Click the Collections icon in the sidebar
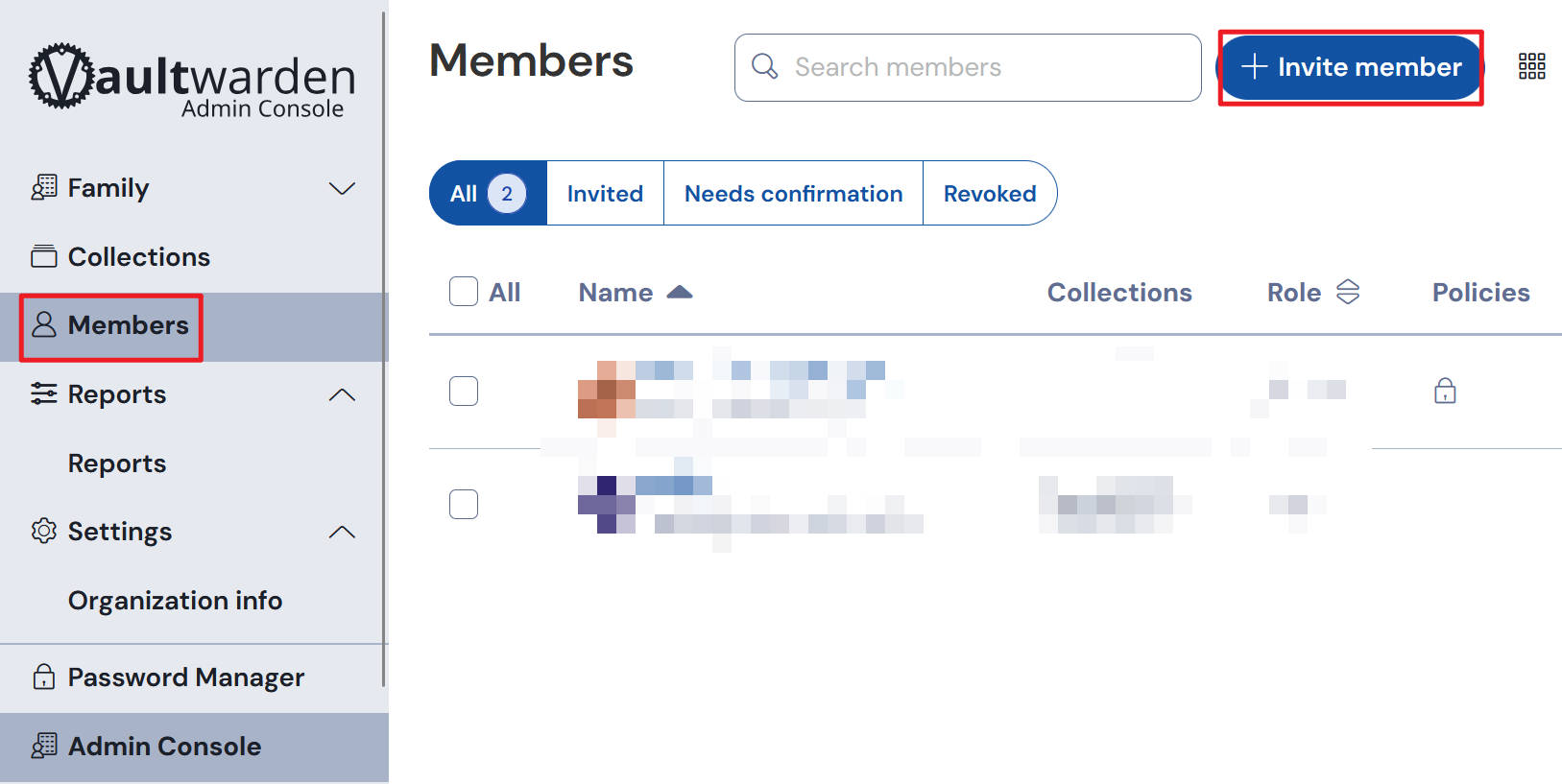The width and height of the screenshot is (1562, 784). coord(43,256)
